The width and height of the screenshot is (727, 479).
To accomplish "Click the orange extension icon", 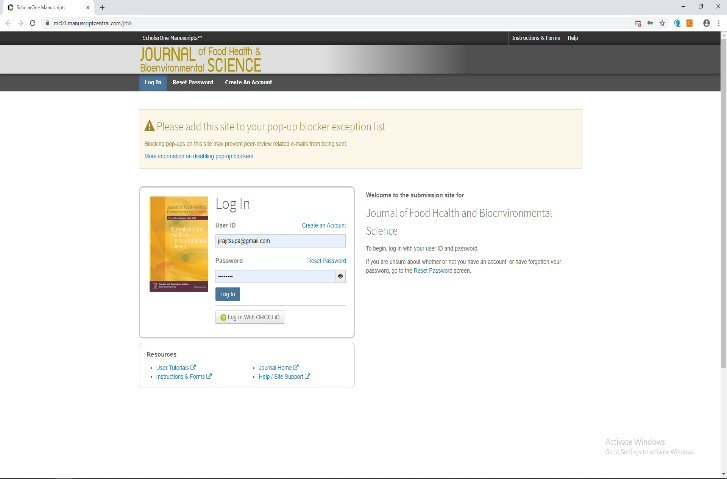I will [689, 23].
